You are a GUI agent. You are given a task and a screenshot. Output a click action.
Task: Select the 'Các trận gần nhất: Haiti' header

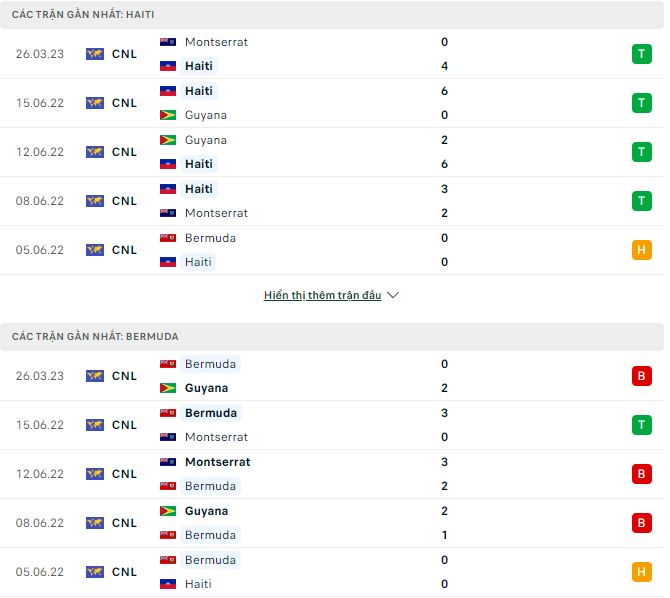click(x=83, y=15)
